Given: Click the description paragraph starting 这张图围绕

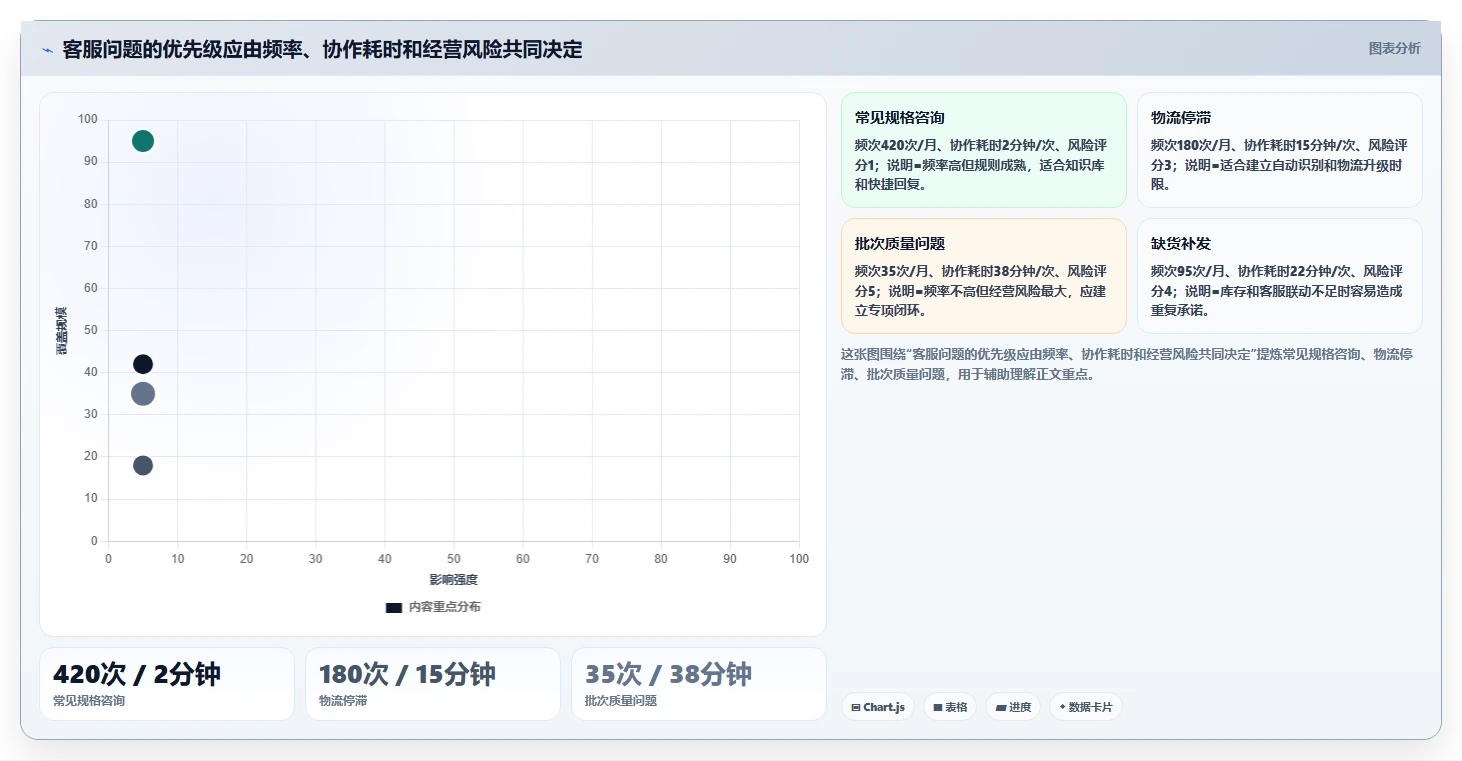Looking at the screenshot, I should (x=1126, y=365).
